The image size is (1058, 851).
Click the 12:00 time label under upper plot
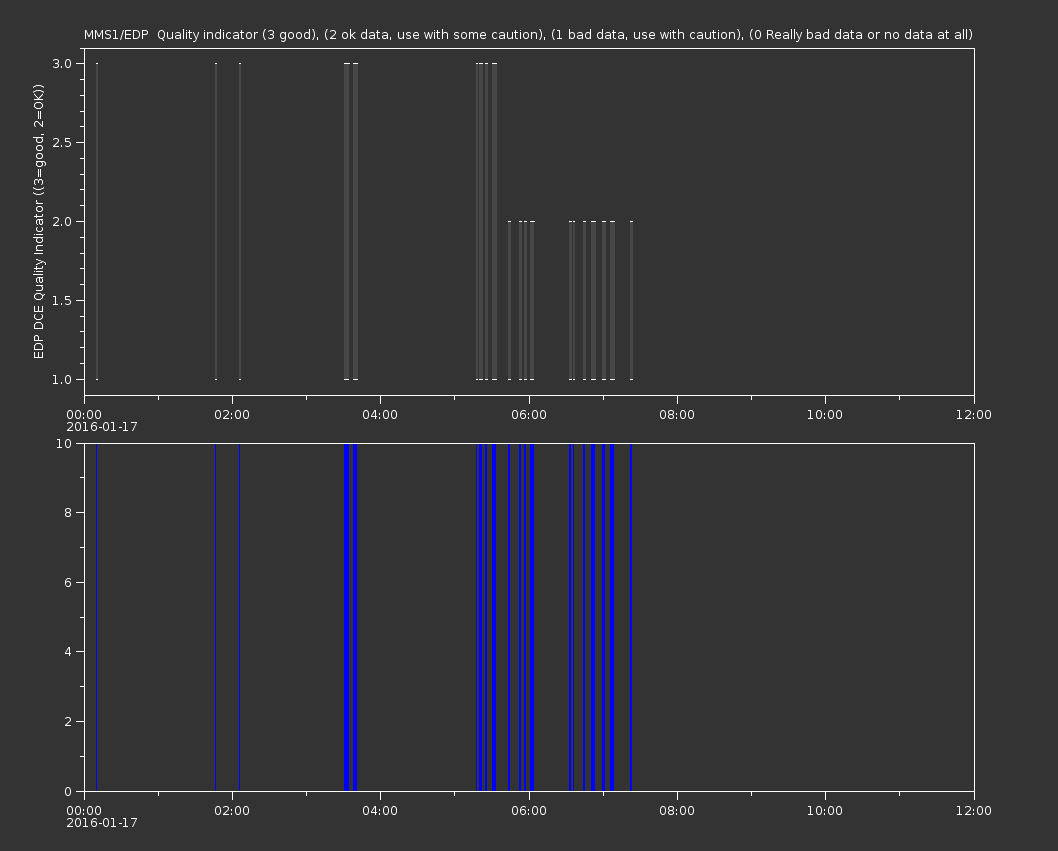coord(974,414)
